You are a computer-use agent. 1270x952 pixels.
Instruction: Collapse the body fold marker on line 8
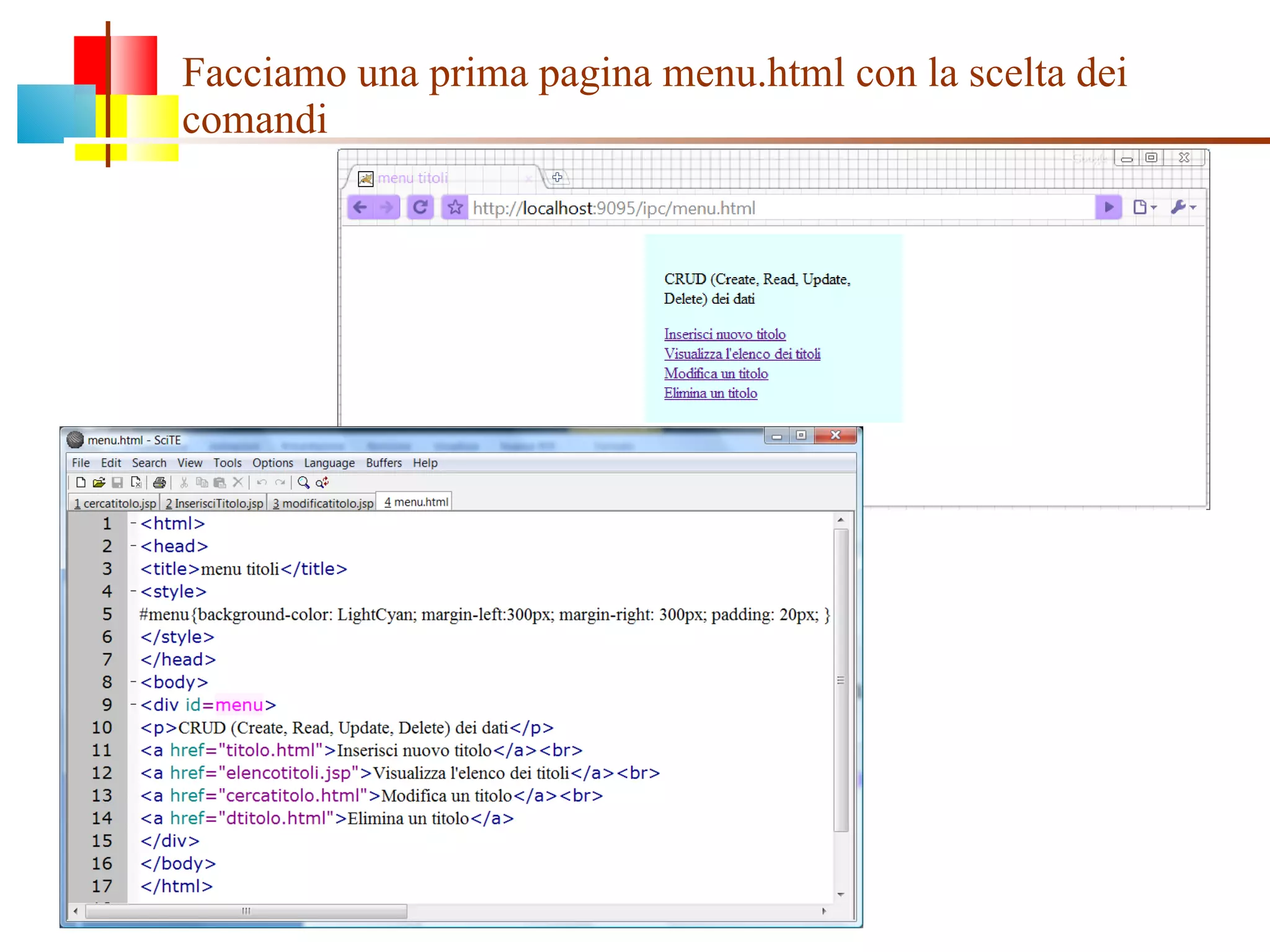[x=133, y=682]
